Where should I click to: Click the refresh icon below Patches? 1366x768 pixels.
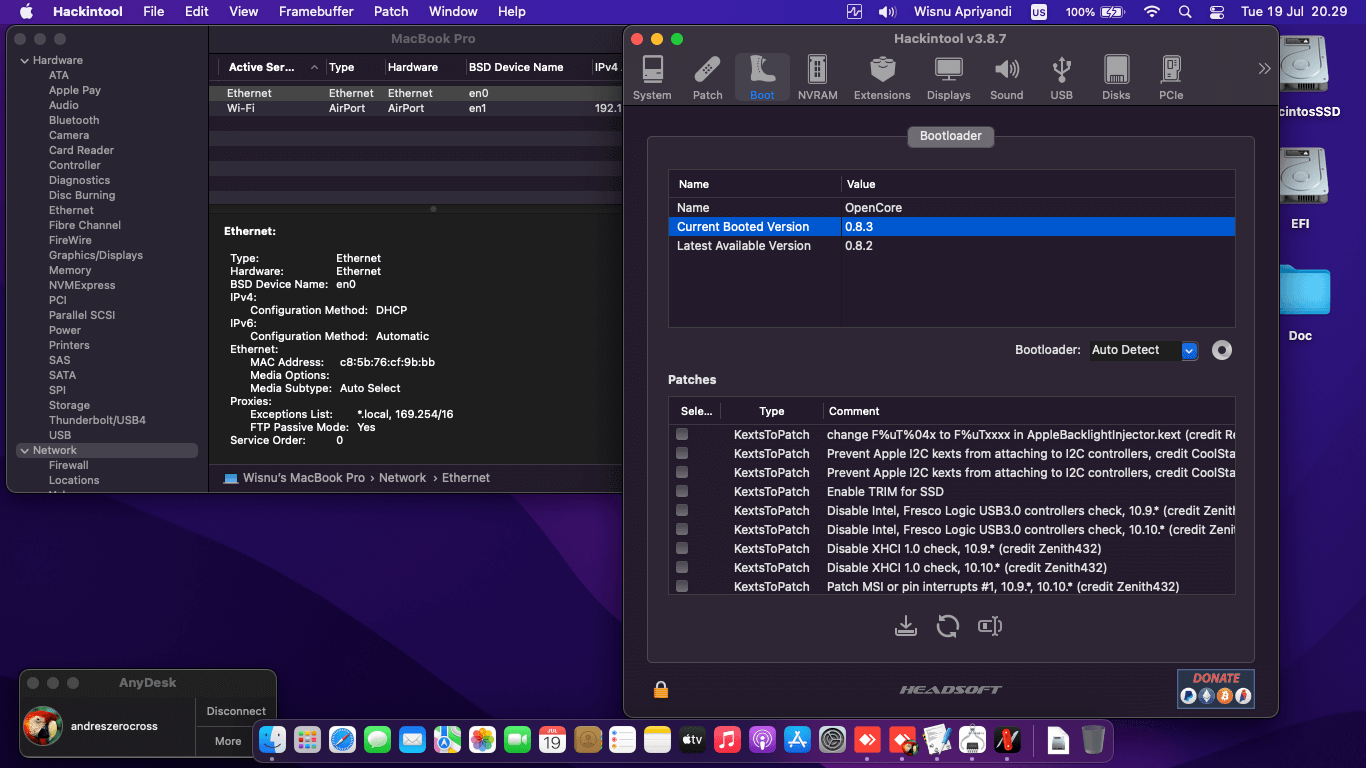tap(947, 626)
